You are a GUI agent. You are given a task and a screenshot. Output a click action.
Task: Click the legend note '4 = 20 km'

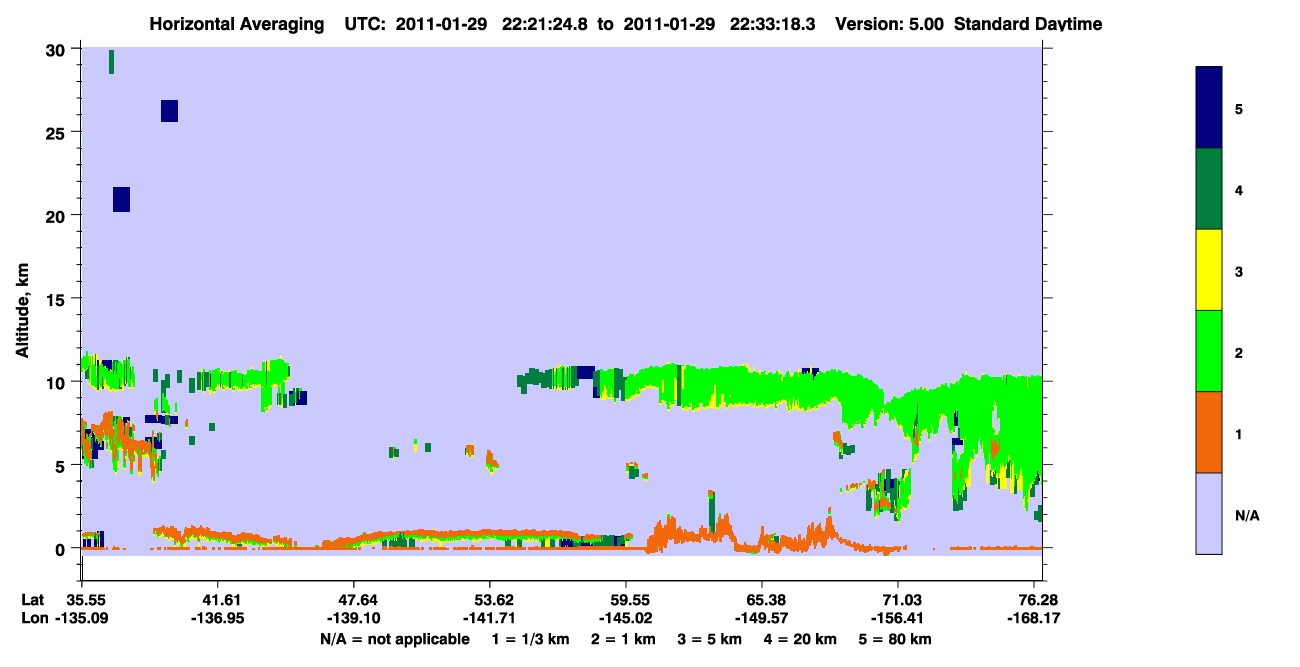click(802, 639)
